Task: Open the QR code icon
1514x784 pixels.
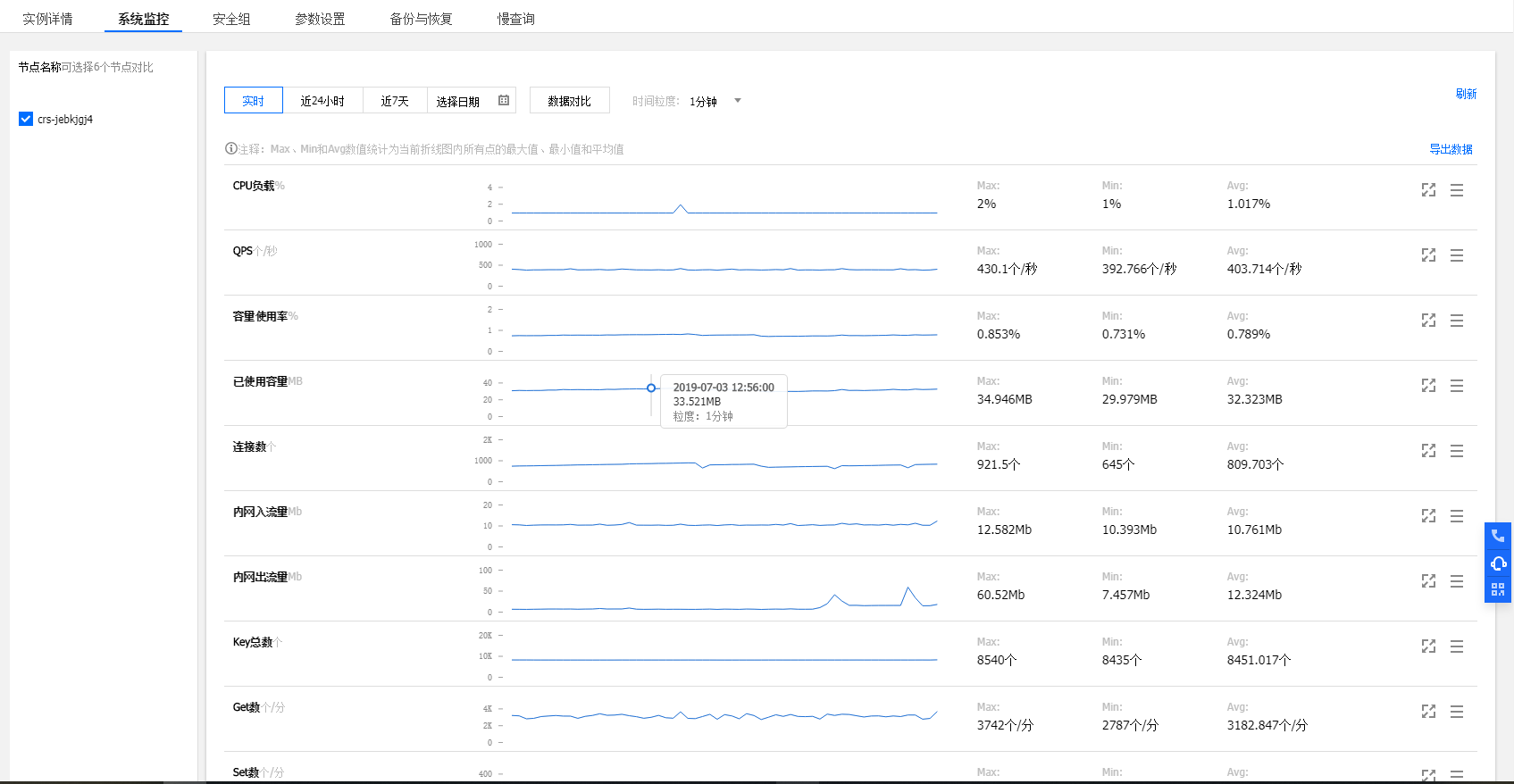Action: (x=1498, y=589)
